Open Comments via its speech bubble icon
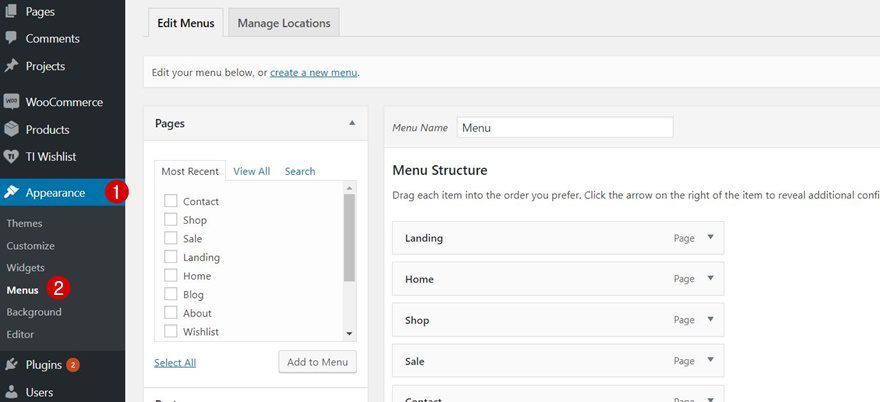Image resolution: width=880 pixels, height=402 pixels. [11, 39]
